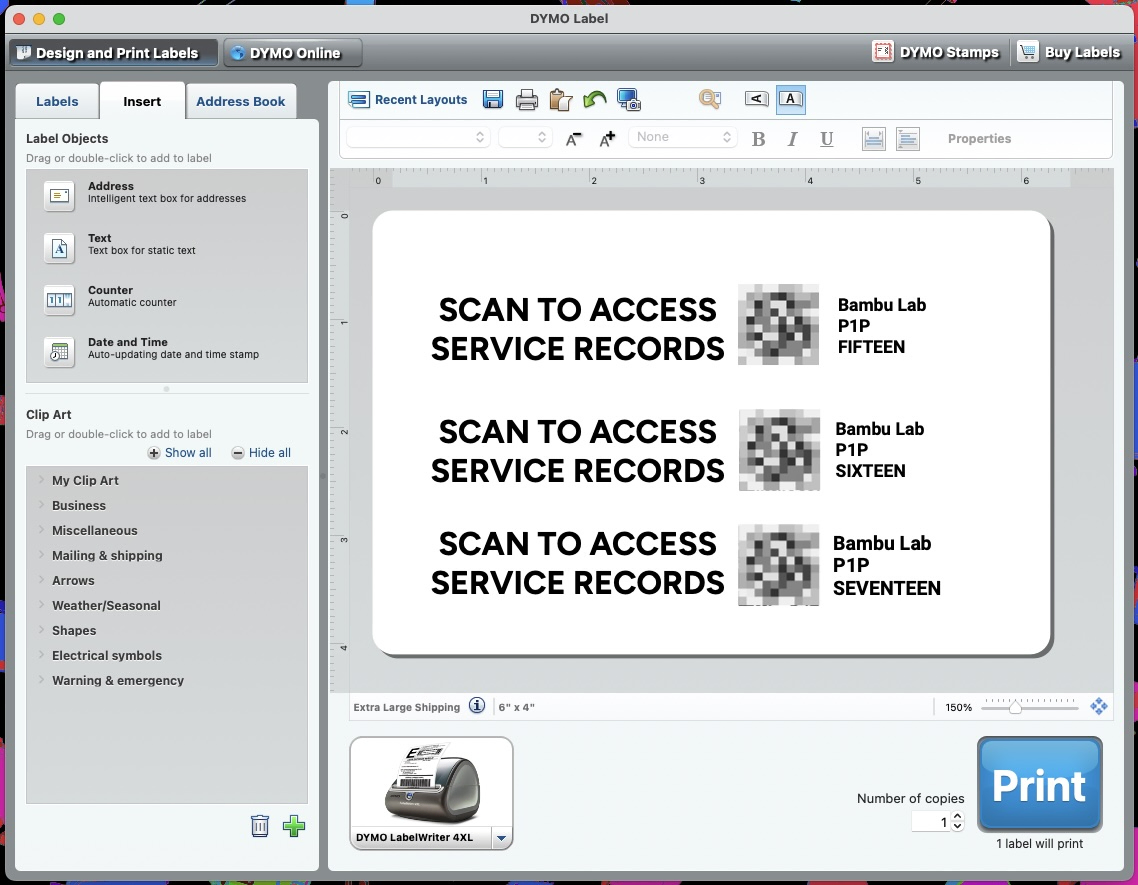Switch to the Labels tab

(x=57, y=101)
